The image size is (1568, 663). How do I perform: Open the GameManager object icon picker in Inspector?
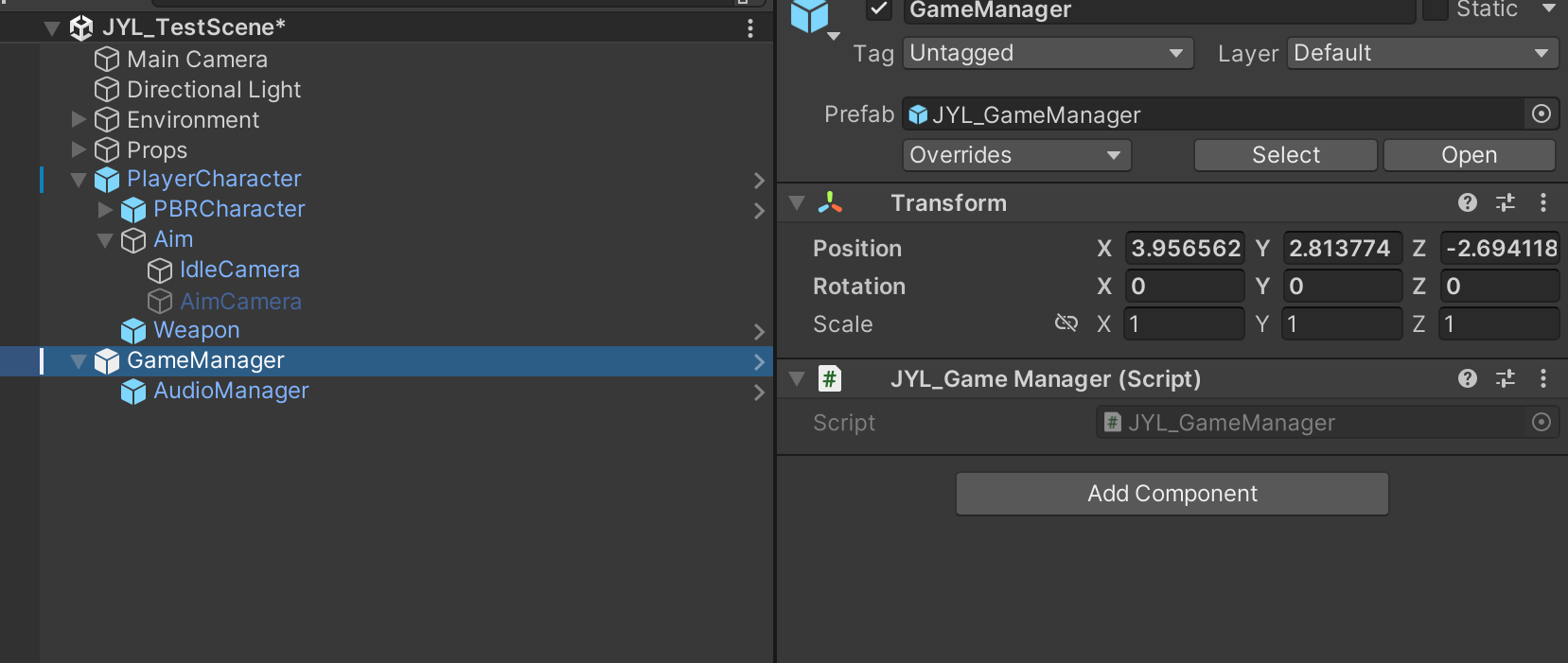point(815,19)
